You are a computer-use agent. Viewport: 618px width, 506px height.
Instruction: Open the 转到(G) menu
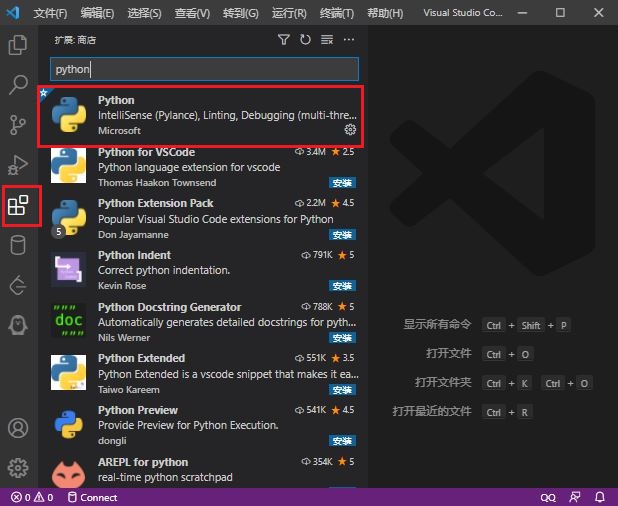240,13
